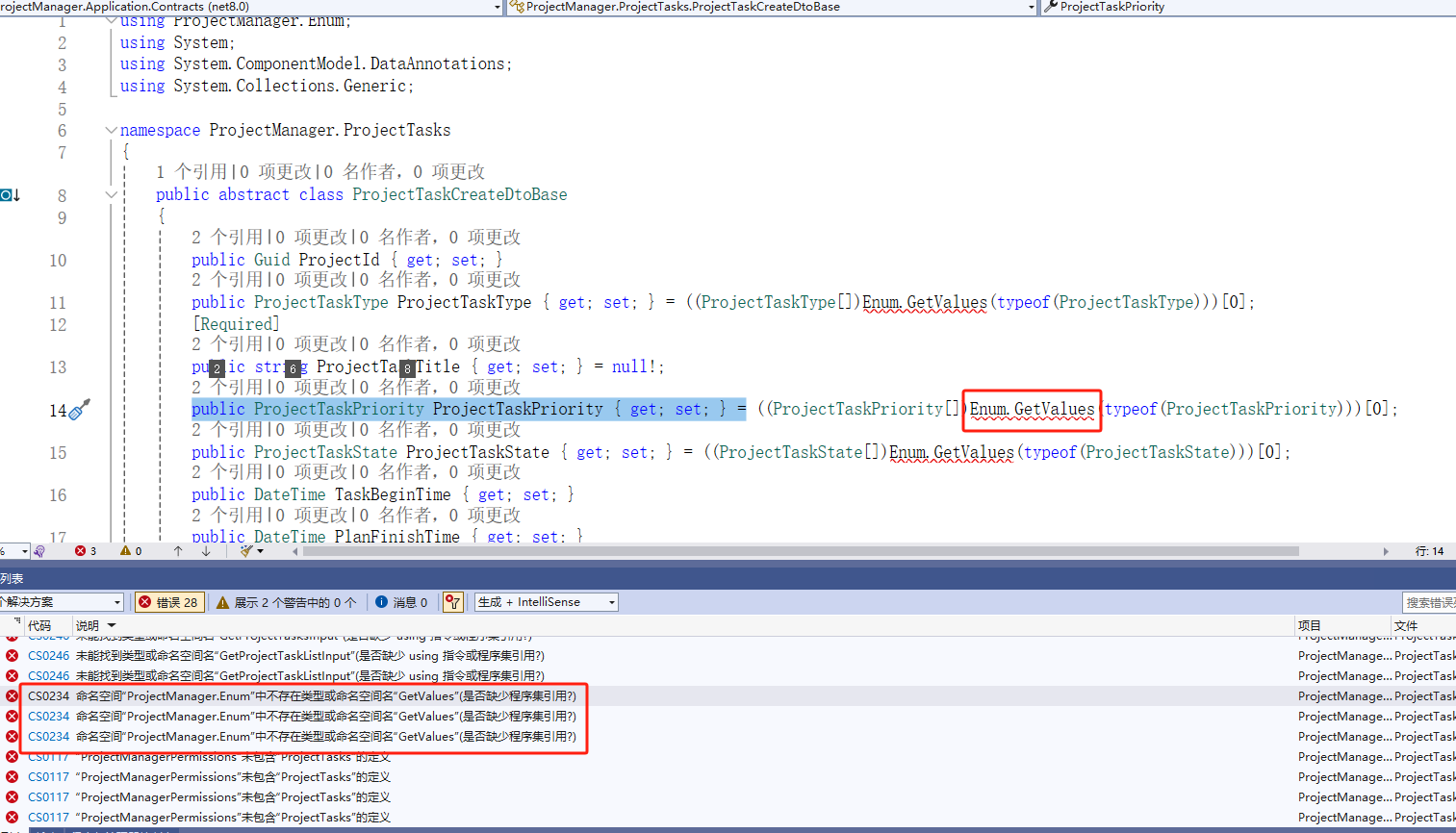Click the inheritance margin icon on line 8
Image resolution: width=1456 pixels, height=833 pixels.
tap(10, 195)
